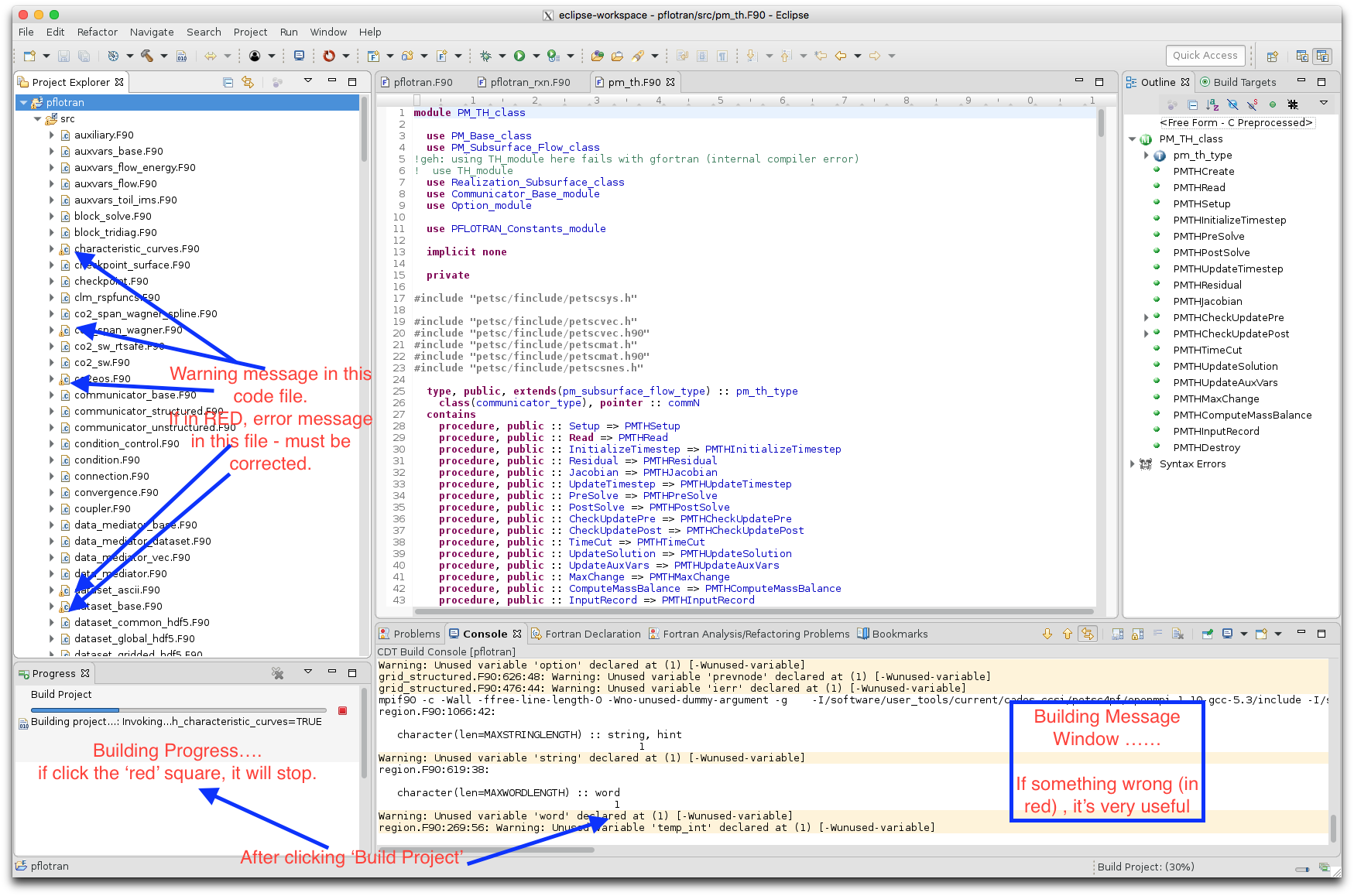Collapse the src folder in Project Explorer

point(38,119)
